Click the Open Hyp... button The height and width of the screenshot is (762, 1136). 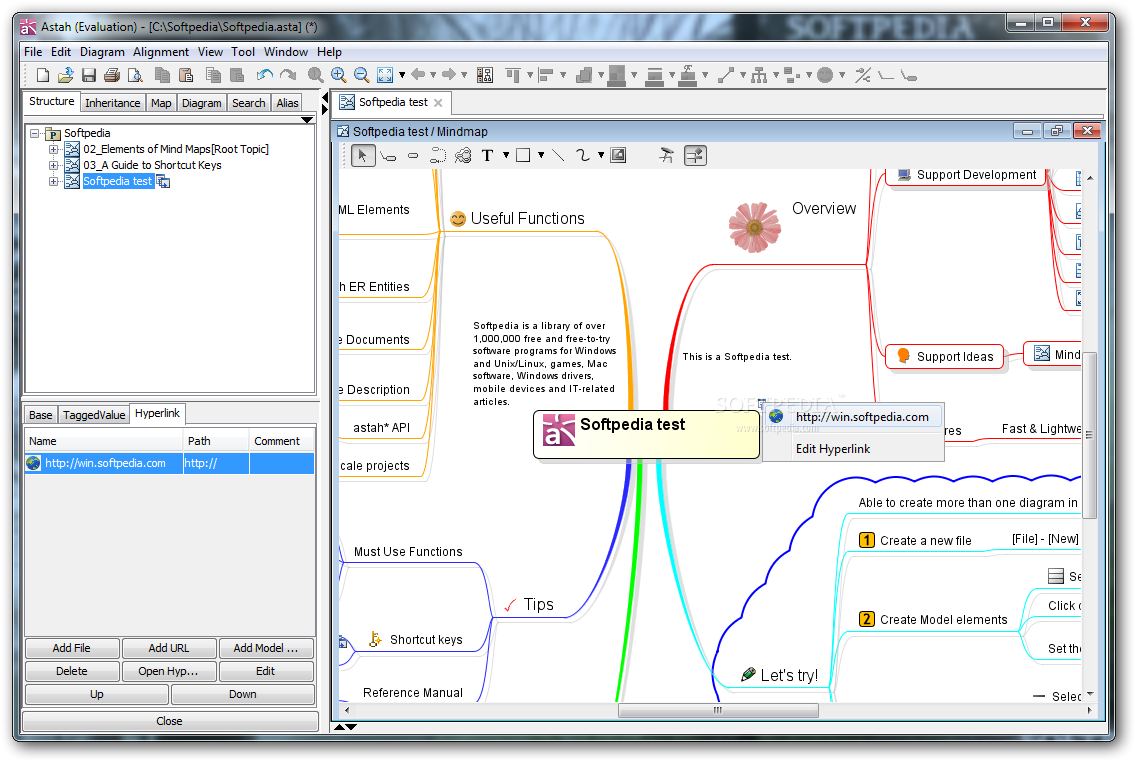169,671
